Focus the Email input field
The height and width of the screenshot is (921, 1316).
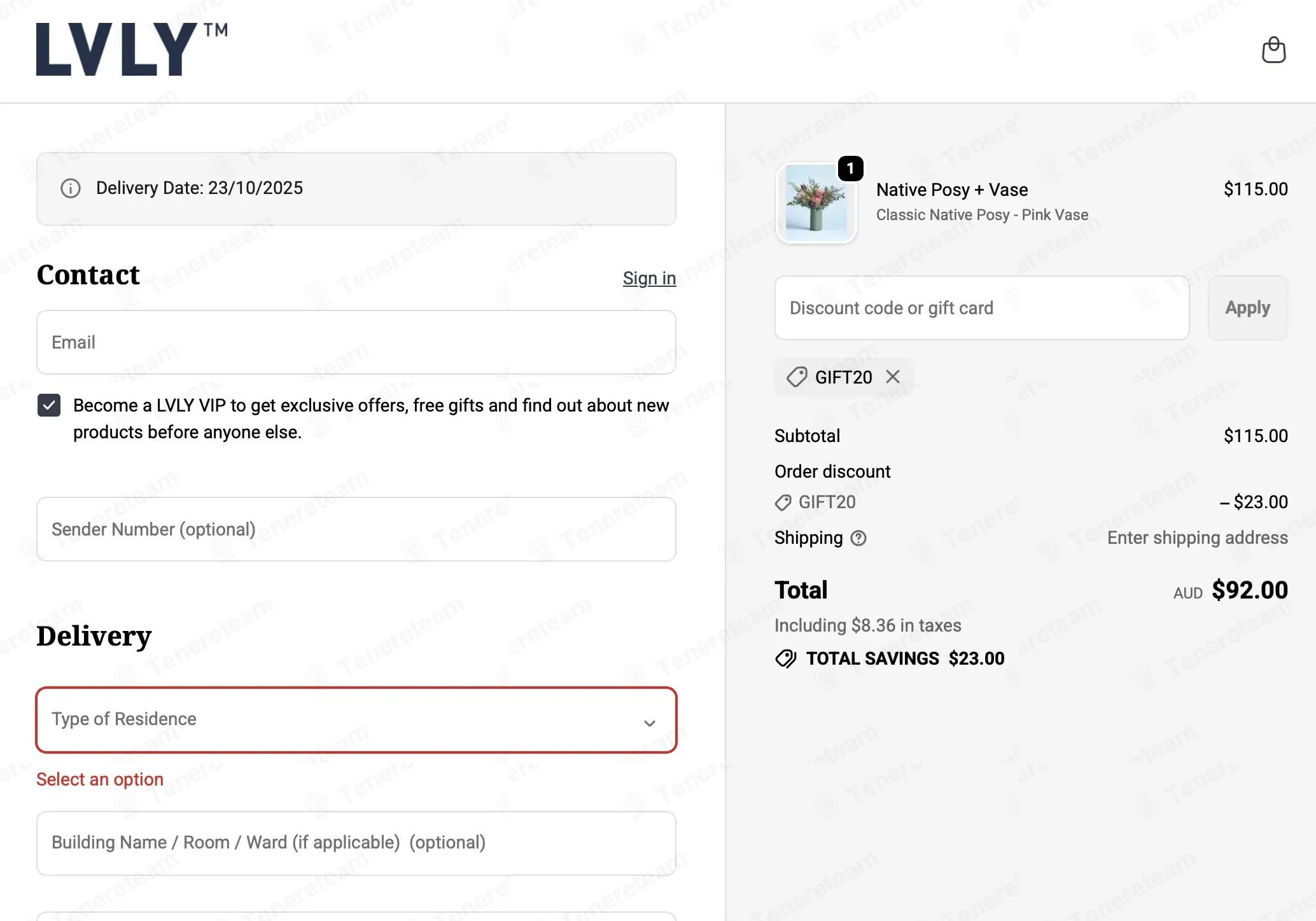[356, 342]
